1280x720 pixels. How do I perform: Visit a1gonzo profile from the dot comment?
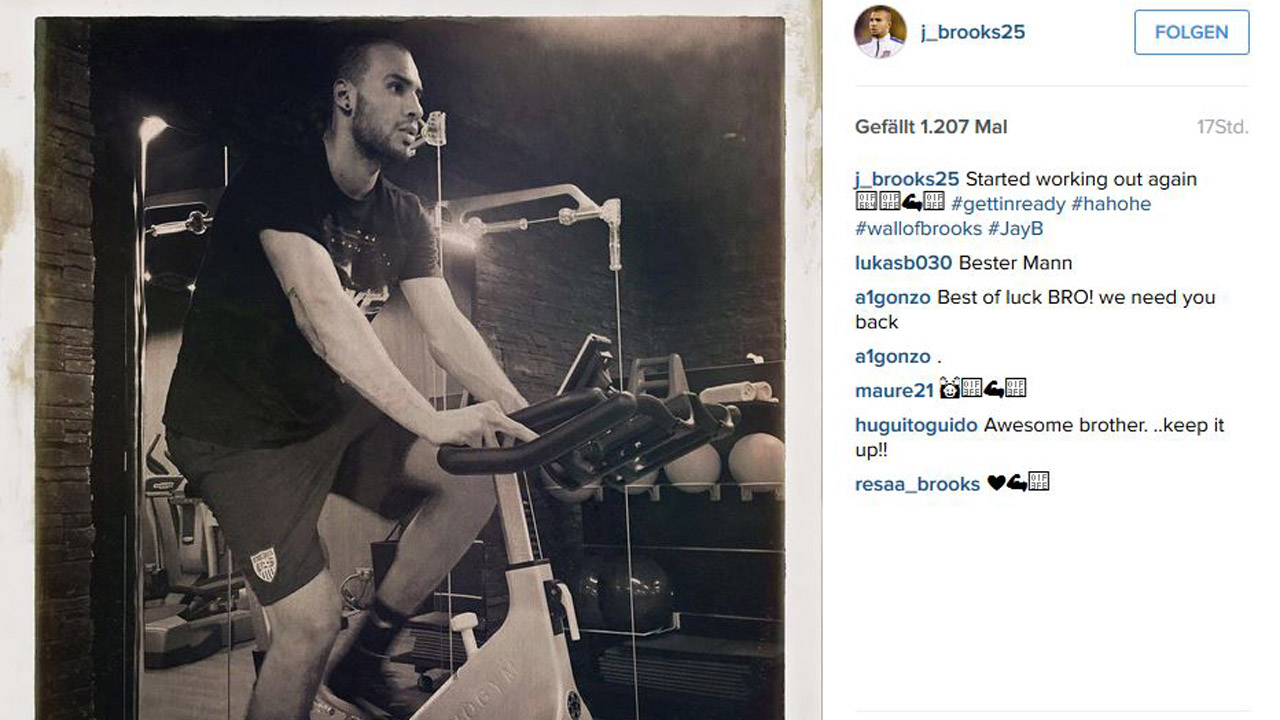coord(893,356)
